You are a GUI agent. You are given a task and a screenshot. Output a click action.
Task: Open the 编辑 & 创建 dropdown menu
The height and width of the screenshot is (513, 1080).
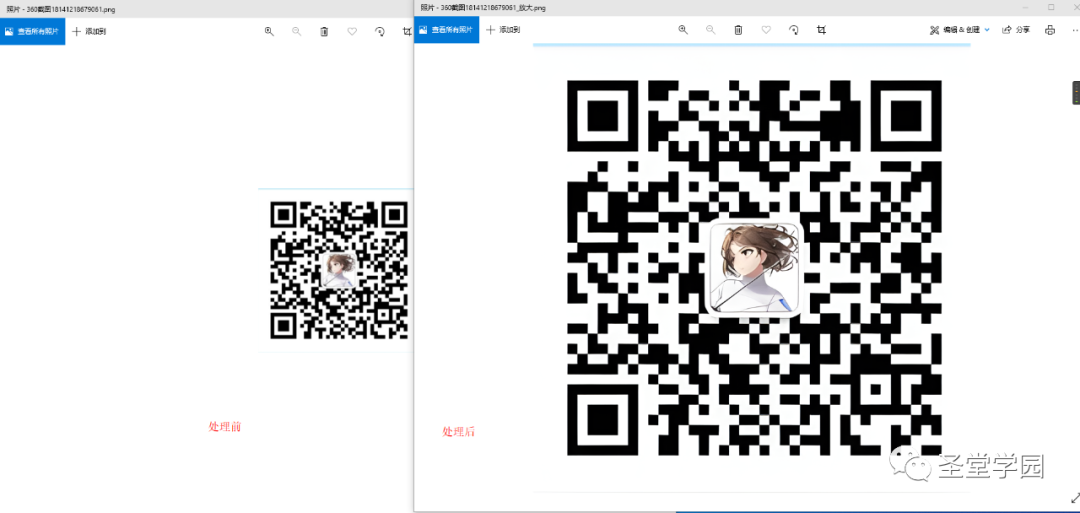click(x=959, y=30)
